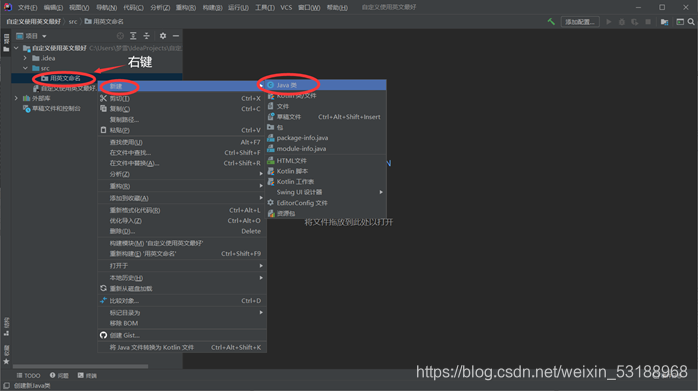Open the 终端 terminal tool window

click(87, 376)
